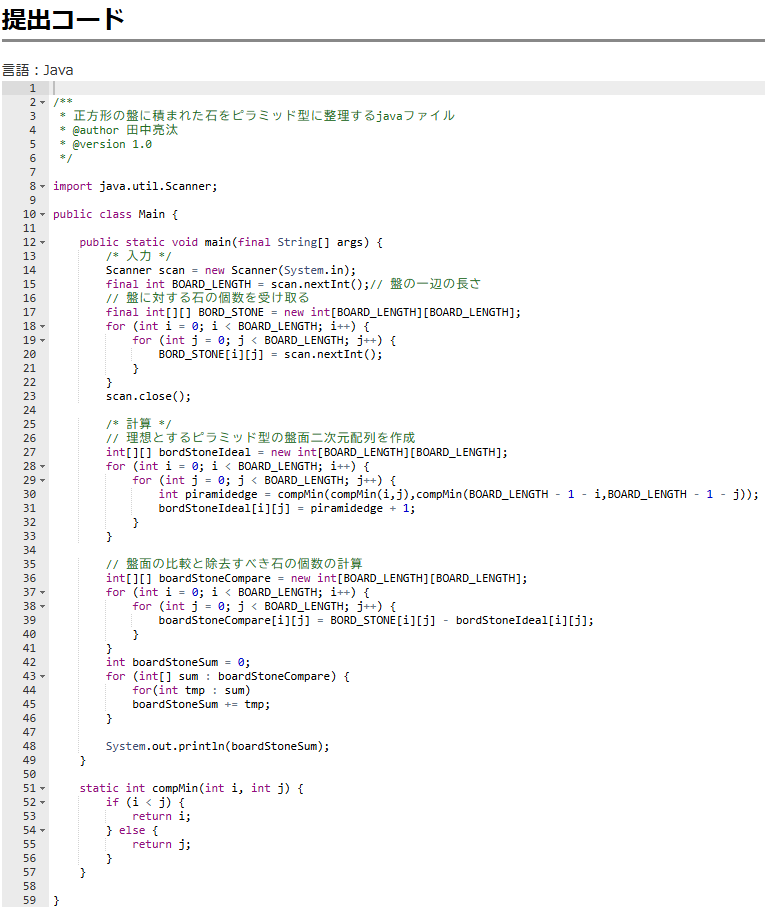Click the 提出コード heading
The image size is (765, 911).
coord(64,18)
